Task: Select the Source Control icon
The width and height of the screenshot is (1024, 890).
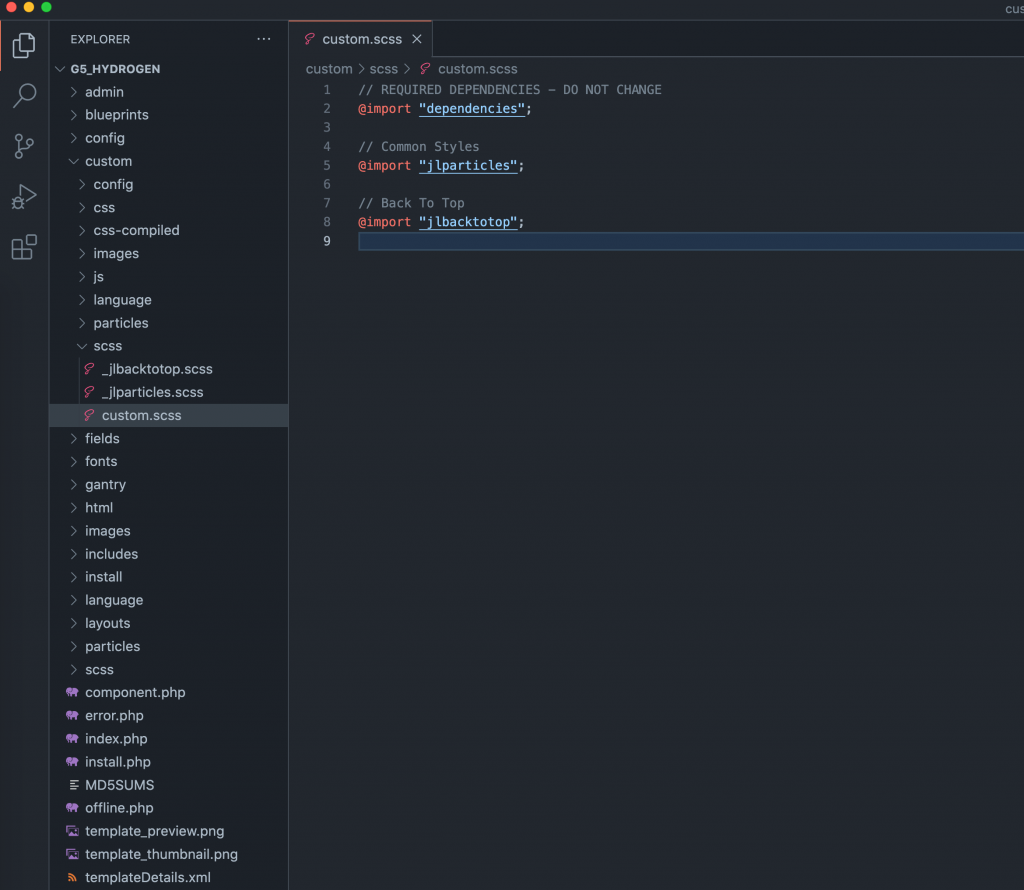Action: [x=24, y=146]
